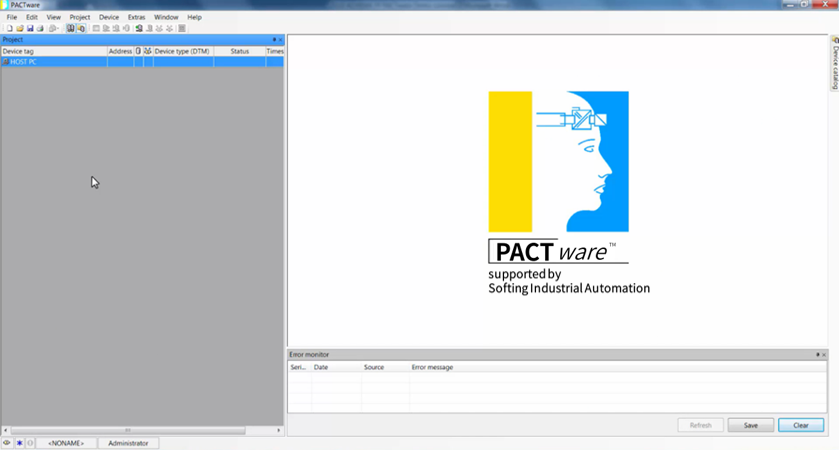Pin the Project panel
This screenshot has height=450, width=839.
tap(274, 40)
